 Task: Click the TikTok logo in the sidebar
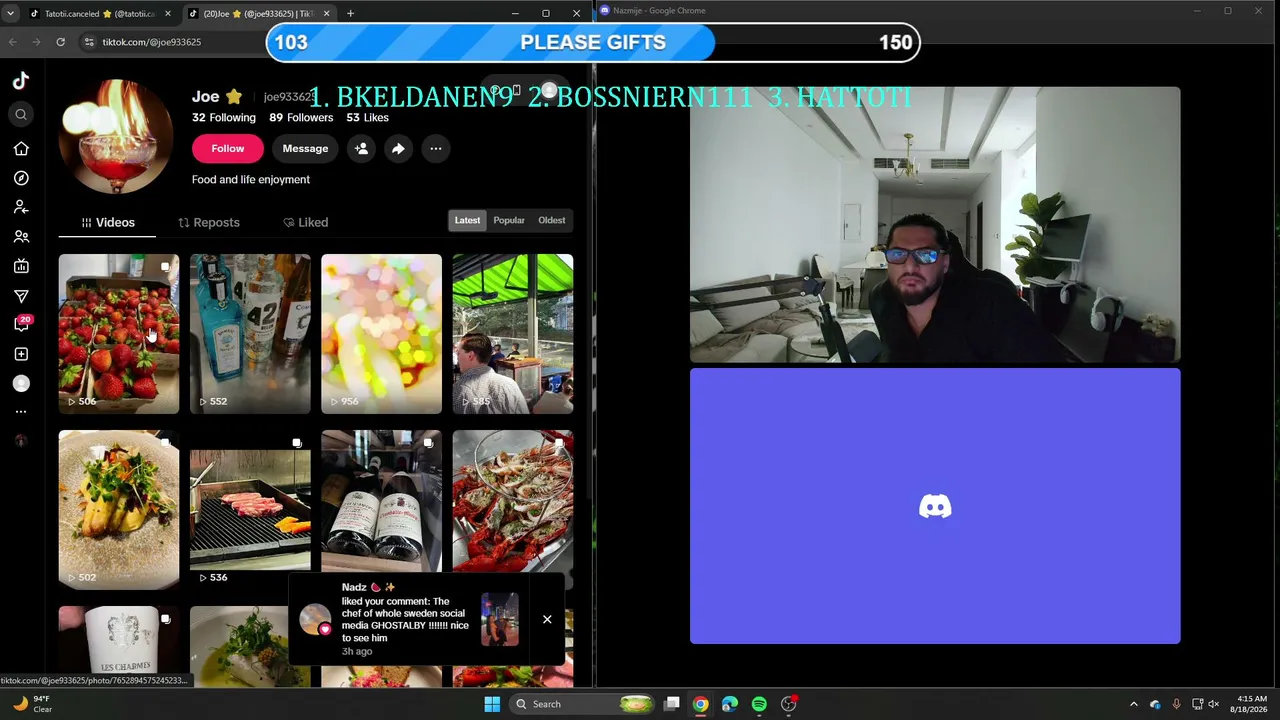pyautogui.click(x=21, y=80)
